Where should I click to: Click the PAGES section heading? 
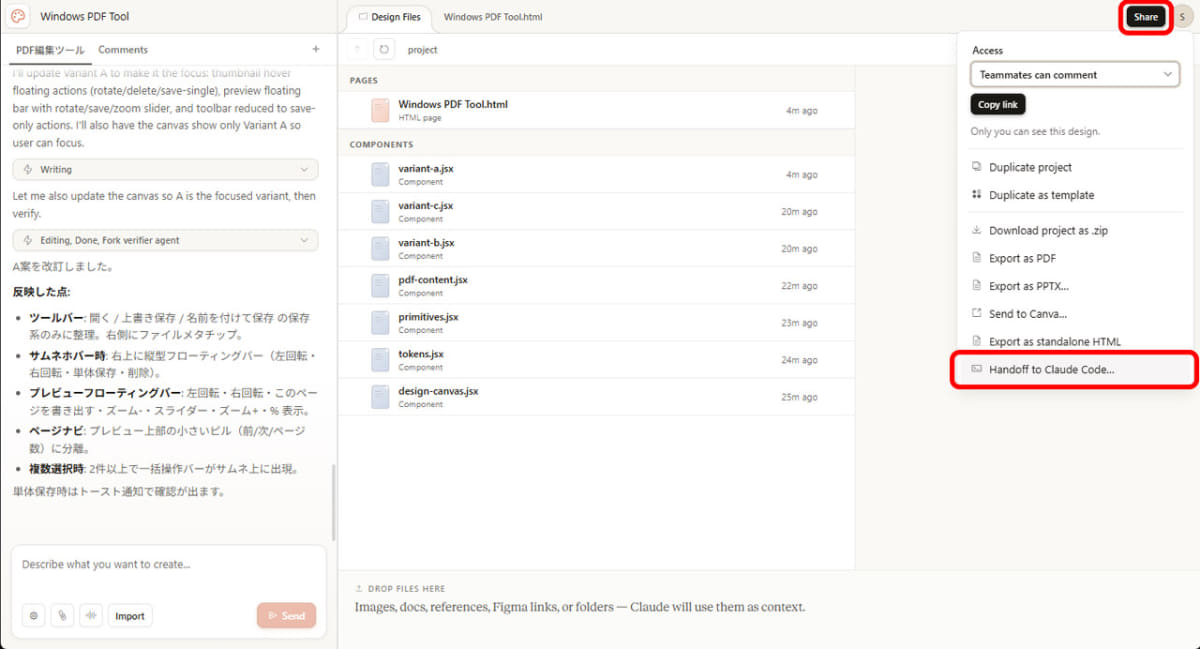click(363, 80)
